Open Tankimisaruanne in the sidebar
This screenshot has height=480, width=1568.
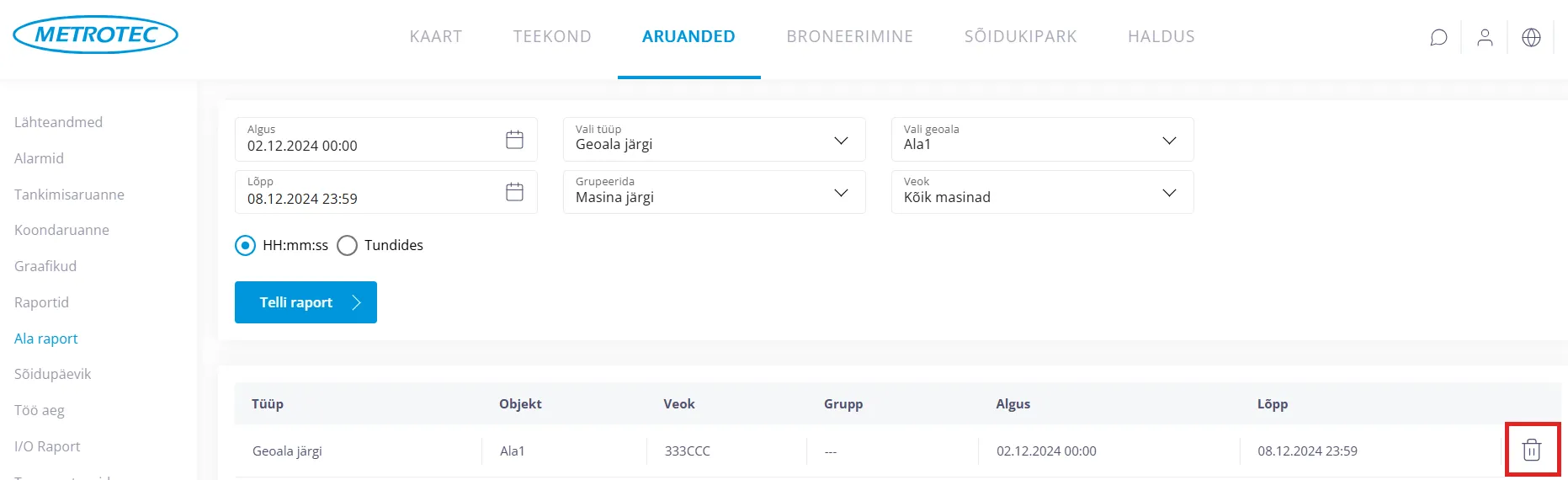(x=69, y=195)
